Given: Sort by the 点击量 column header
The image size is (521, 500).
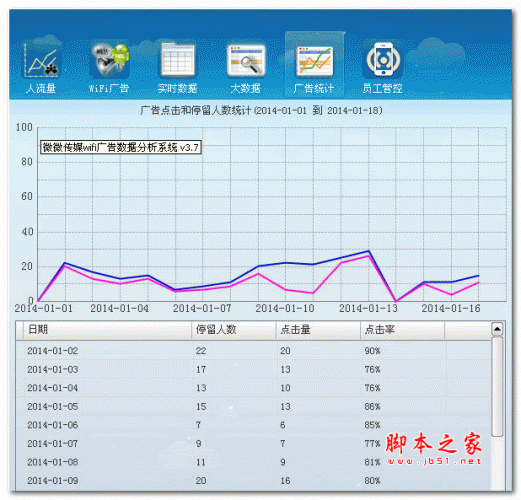Looking at the screenshot, I should click(x=318, y=330).
